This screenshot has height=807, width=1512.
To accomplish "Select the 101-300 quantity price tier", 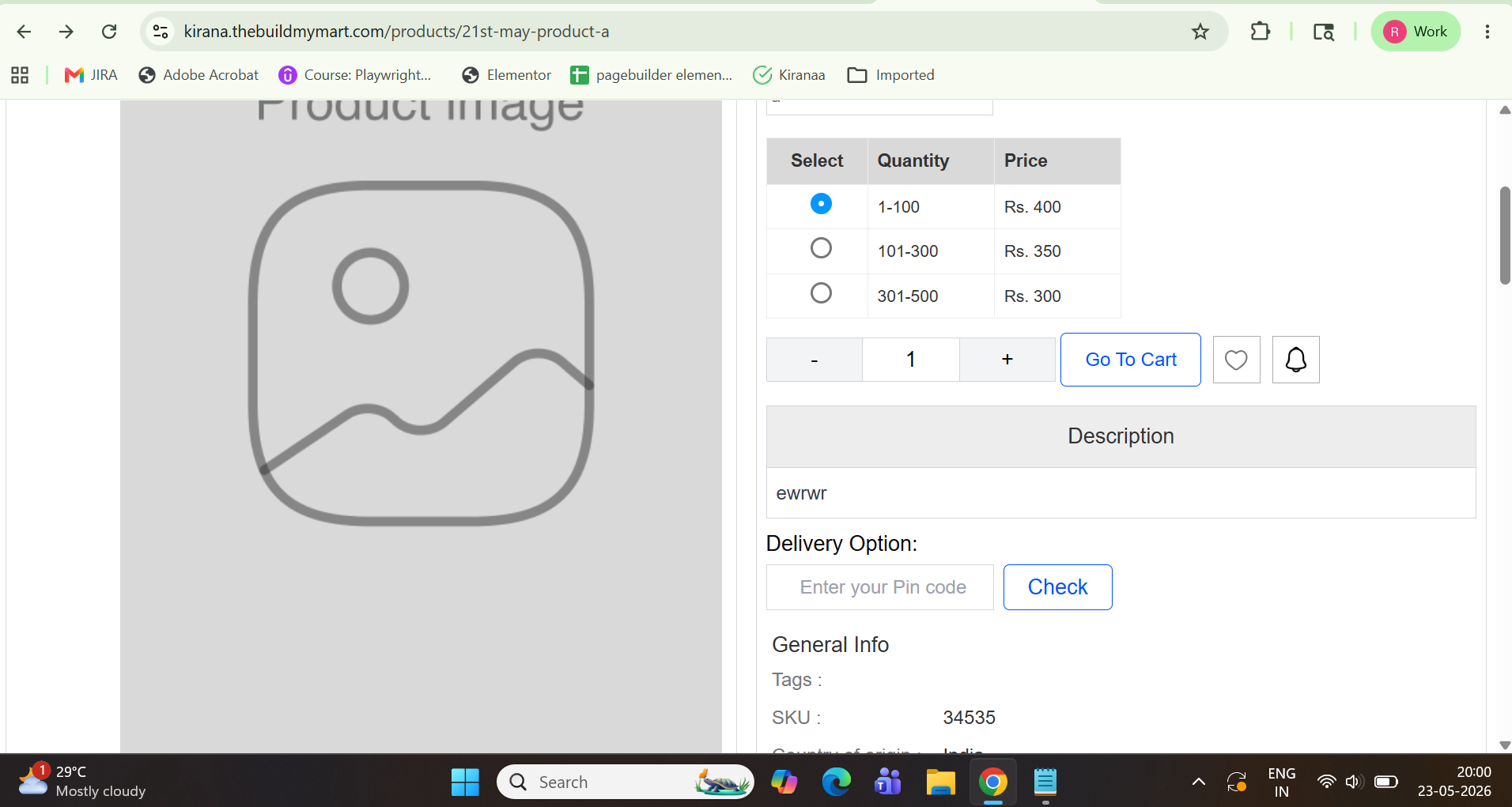I will [821, 248].
